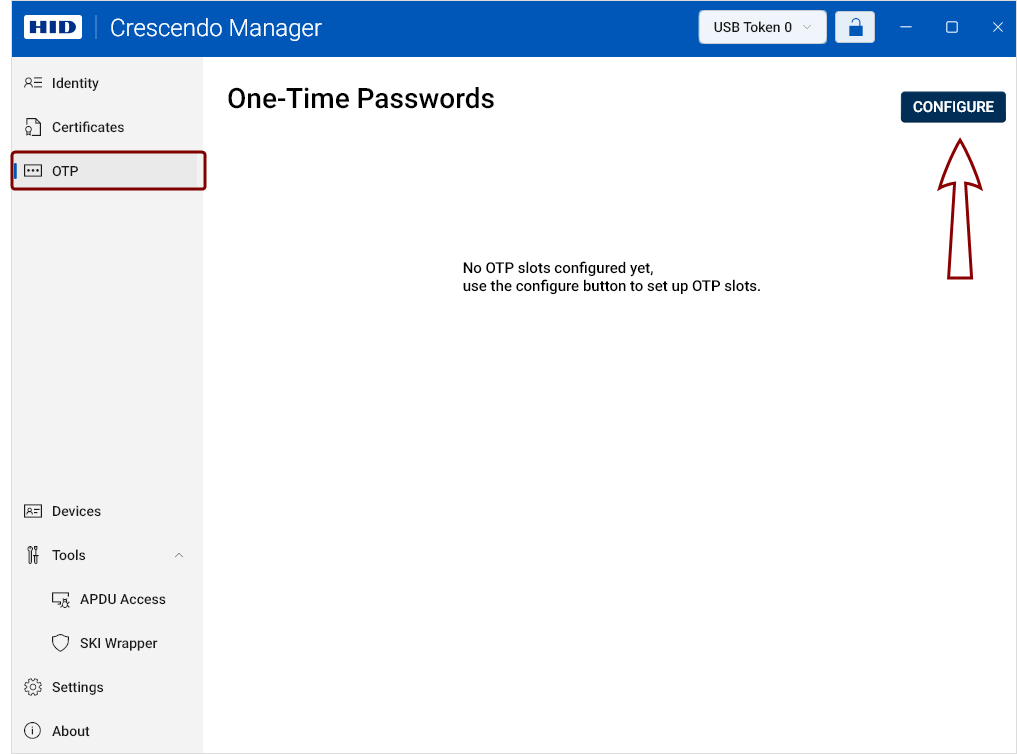Image resolution: width=1017 pixels, height=754 pixels.
Task: Minimize the Crescendo Manager window
Action: 906,27
